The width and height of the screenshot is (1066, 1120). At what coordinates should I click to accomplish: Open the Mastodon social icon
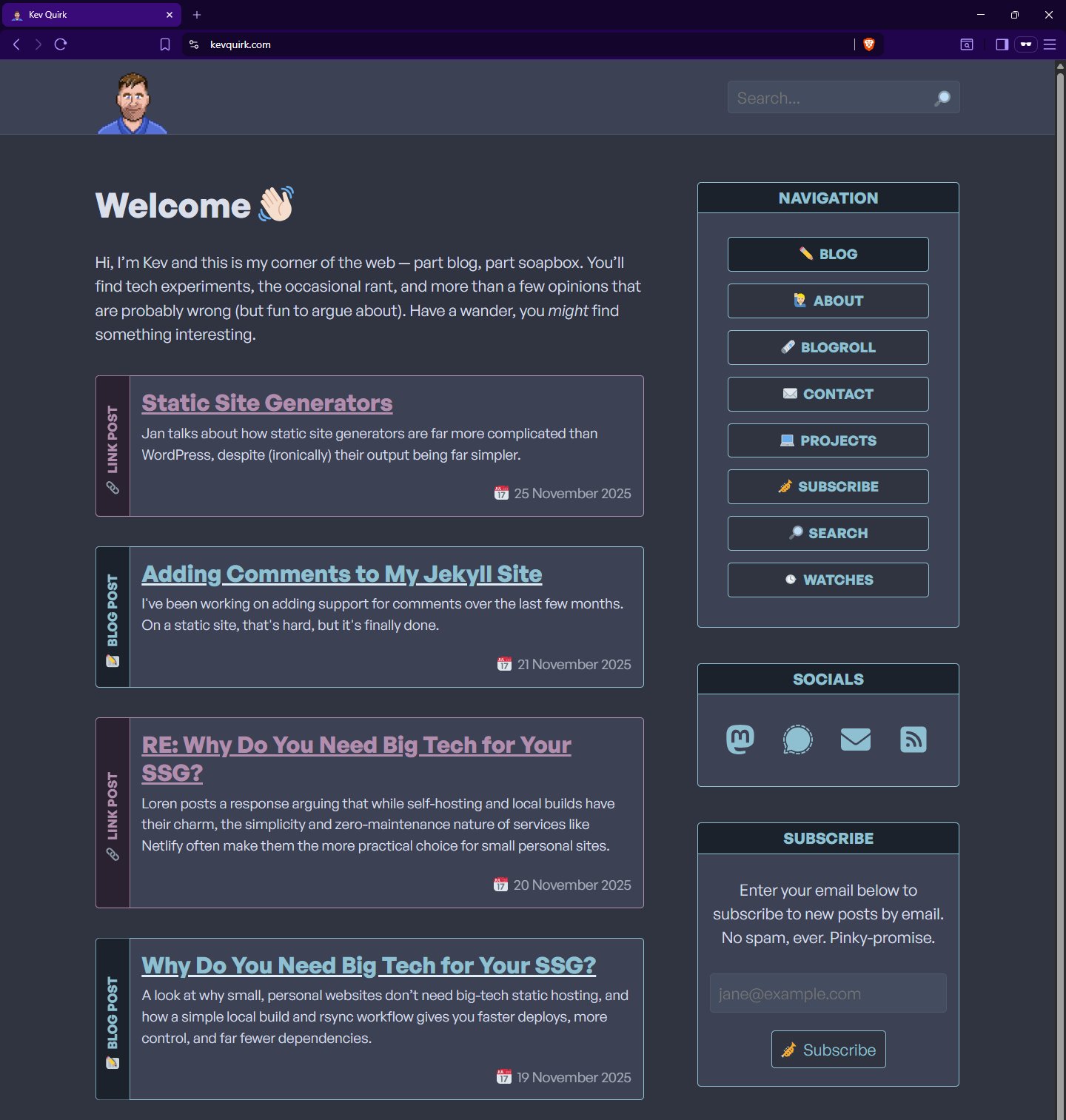click(740, 740)
